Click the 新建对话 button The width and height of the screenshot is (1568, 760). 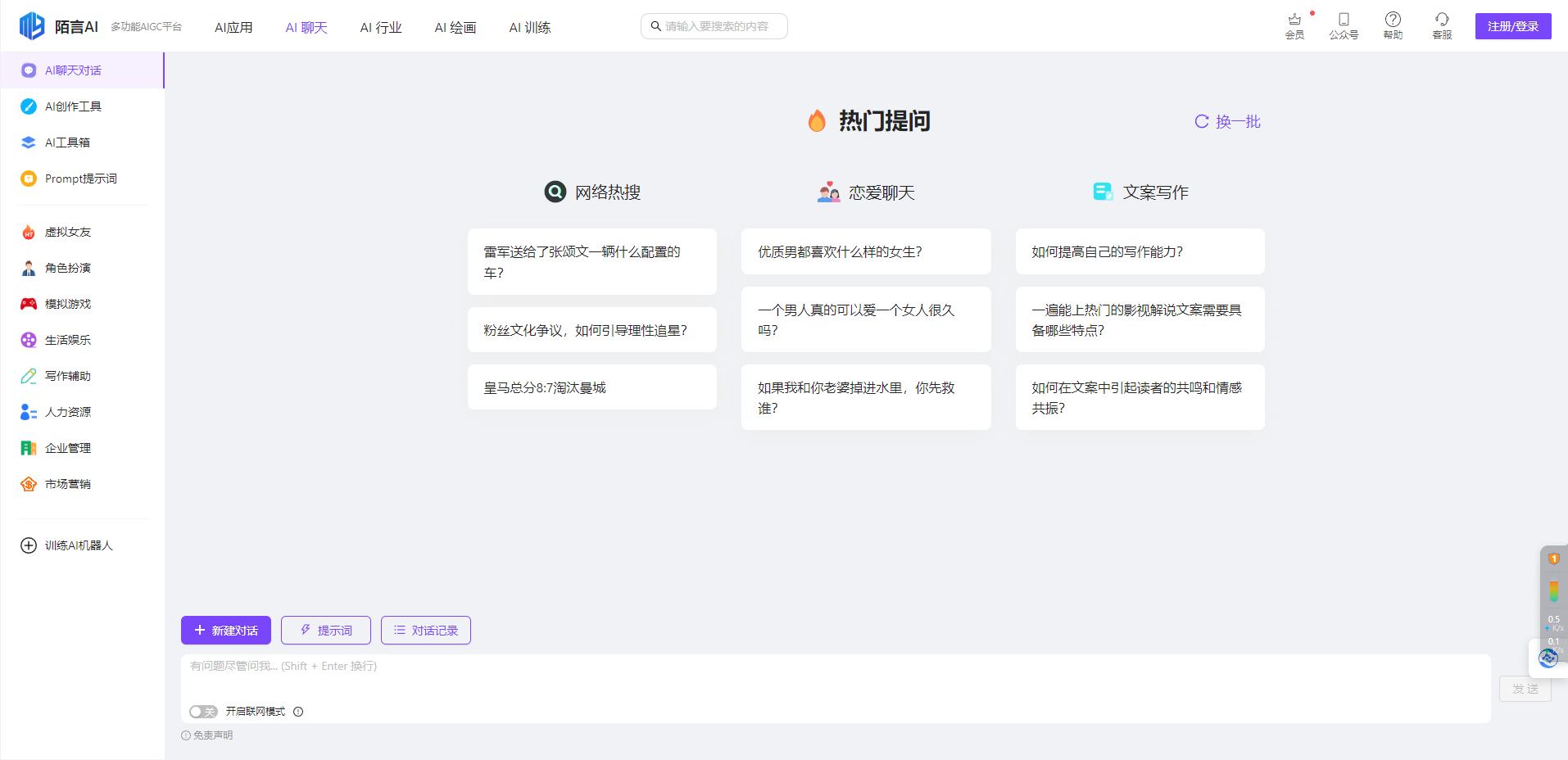pos(225,630)
